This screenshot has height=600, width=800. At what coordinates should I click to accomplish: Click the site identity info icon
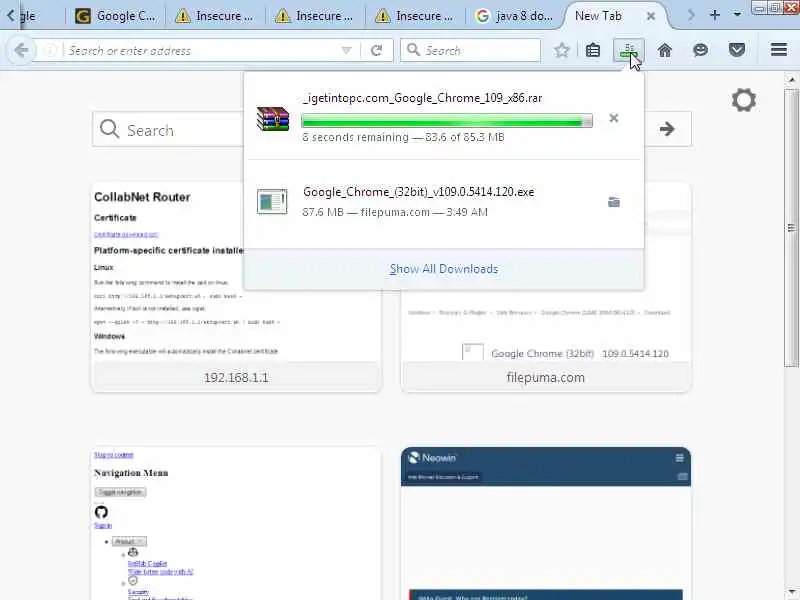(x=50, y=51)
